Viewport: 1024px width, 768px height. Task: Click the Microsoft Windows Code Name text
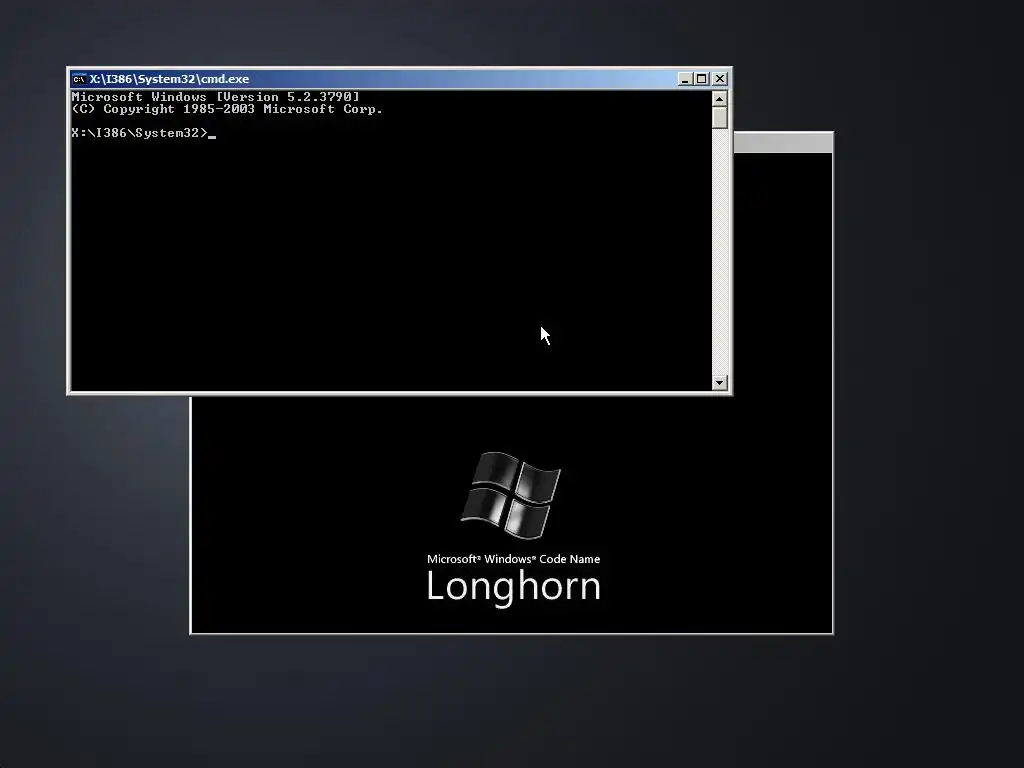[x=513, y=559]
